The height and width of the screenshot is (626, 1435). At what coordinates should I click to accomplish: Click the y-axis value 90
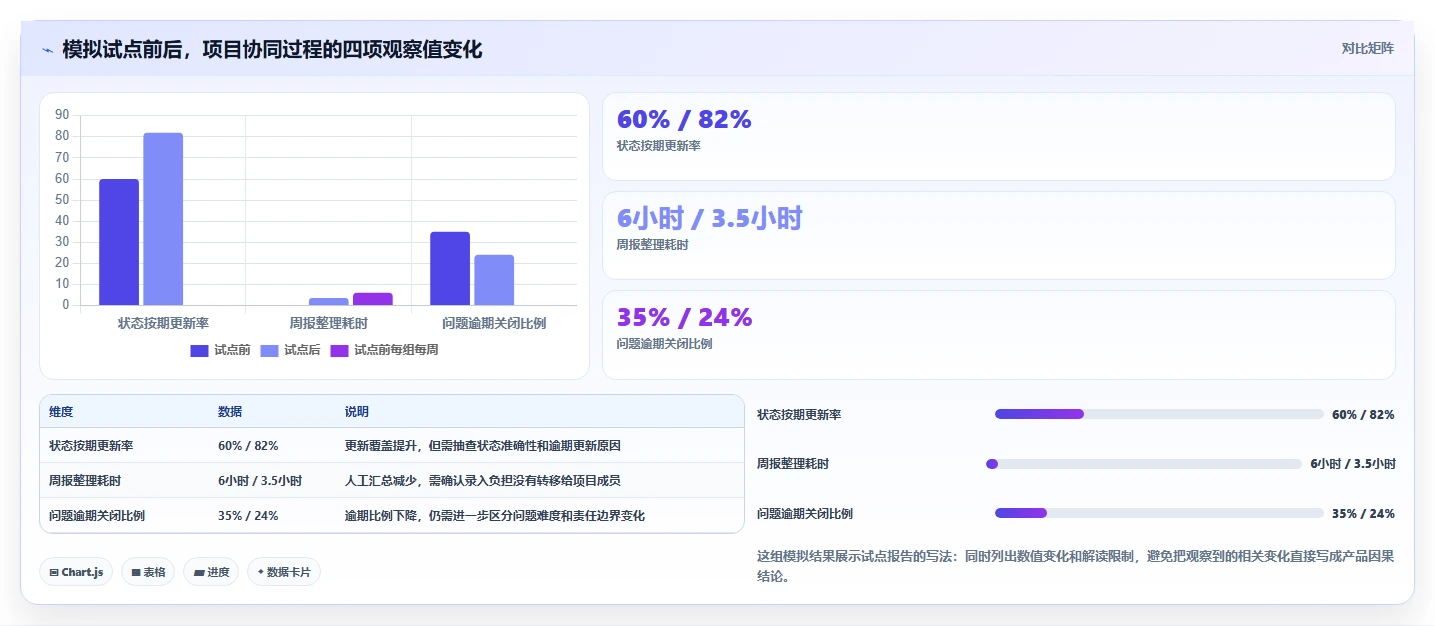pos(62,114)
